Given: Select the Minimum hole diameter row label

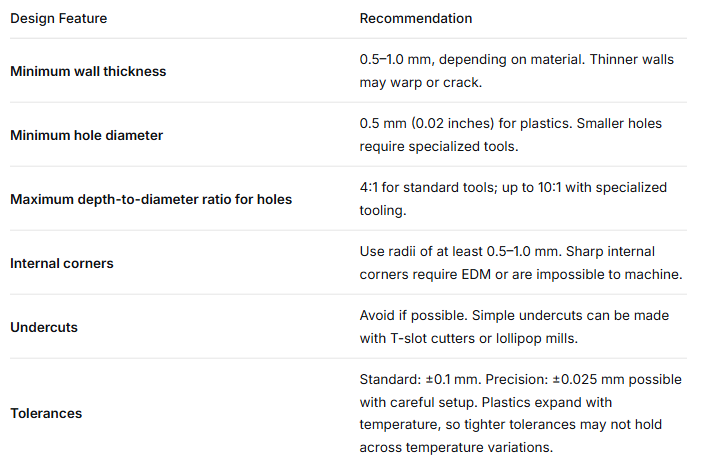Looking at the screenshot, I should [86, 135].
